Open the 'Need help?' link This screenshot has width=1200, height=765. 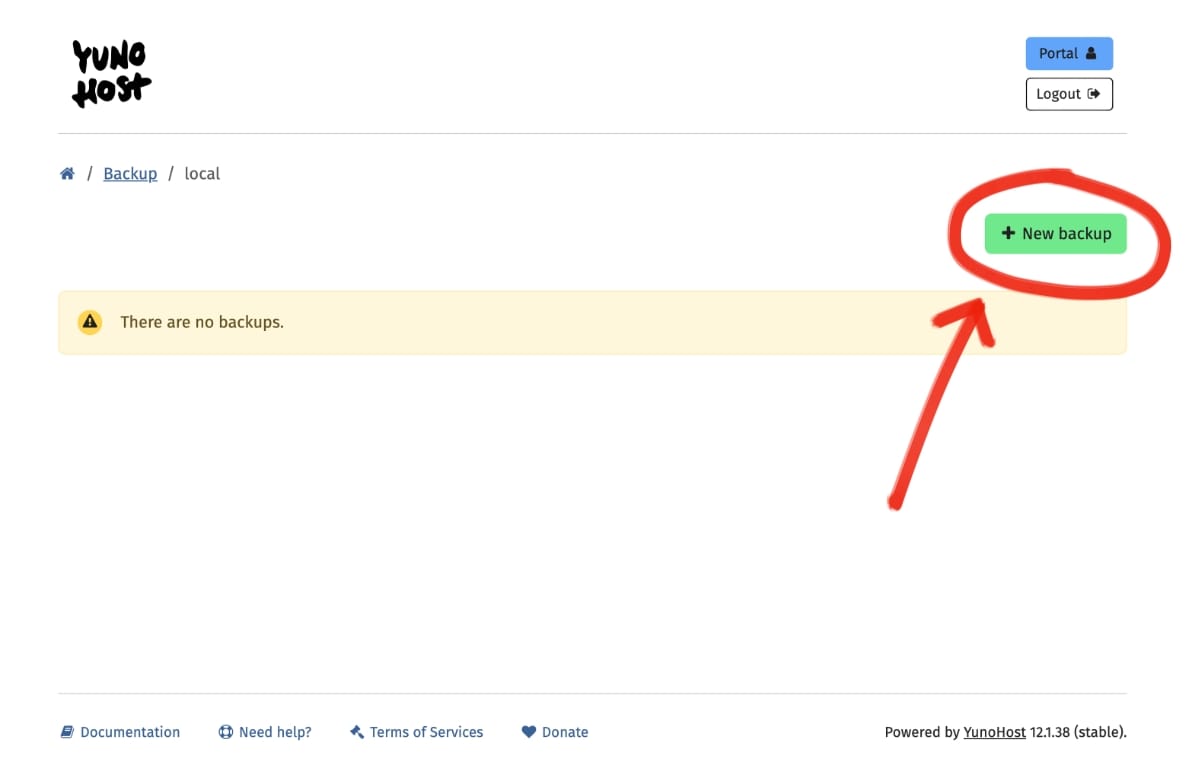275,732
